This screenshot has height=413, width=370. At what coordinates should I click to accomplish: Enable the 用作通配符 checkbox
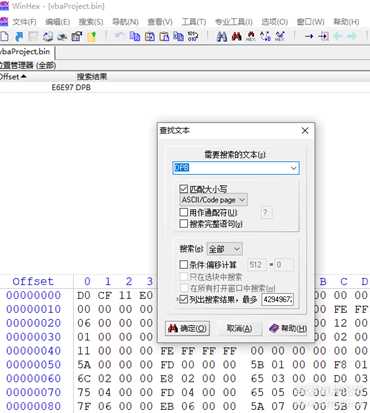click(183, 212)
